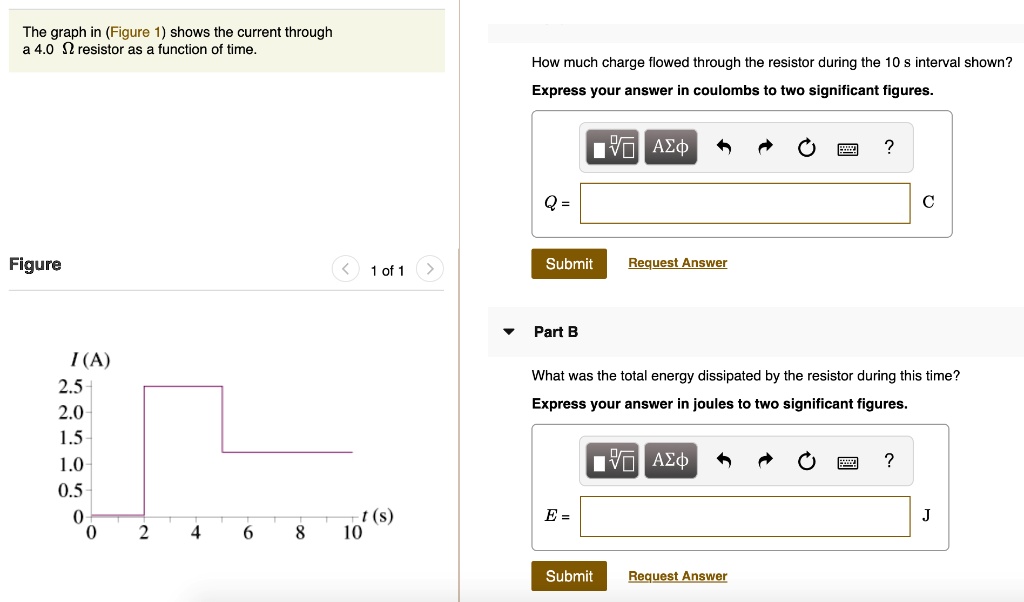Open the keyboard shortcuts icon in Part A toolbar
This screenshot has height=602, width=1024.
[x=848, y=147]
